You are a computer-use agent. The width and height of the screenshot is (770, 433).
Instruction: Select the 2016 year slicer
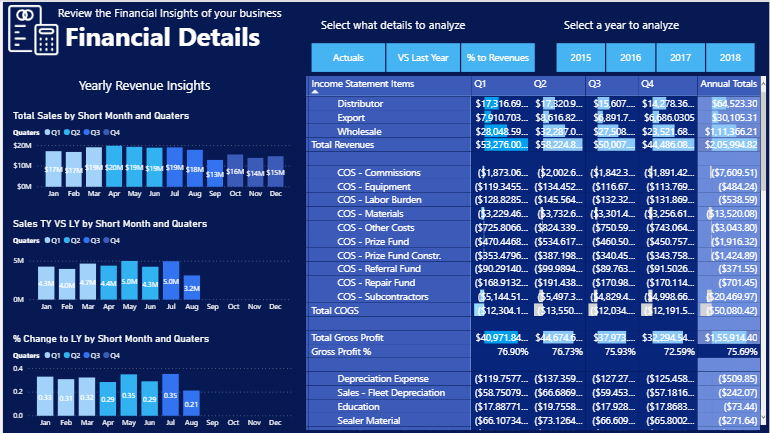630,58
